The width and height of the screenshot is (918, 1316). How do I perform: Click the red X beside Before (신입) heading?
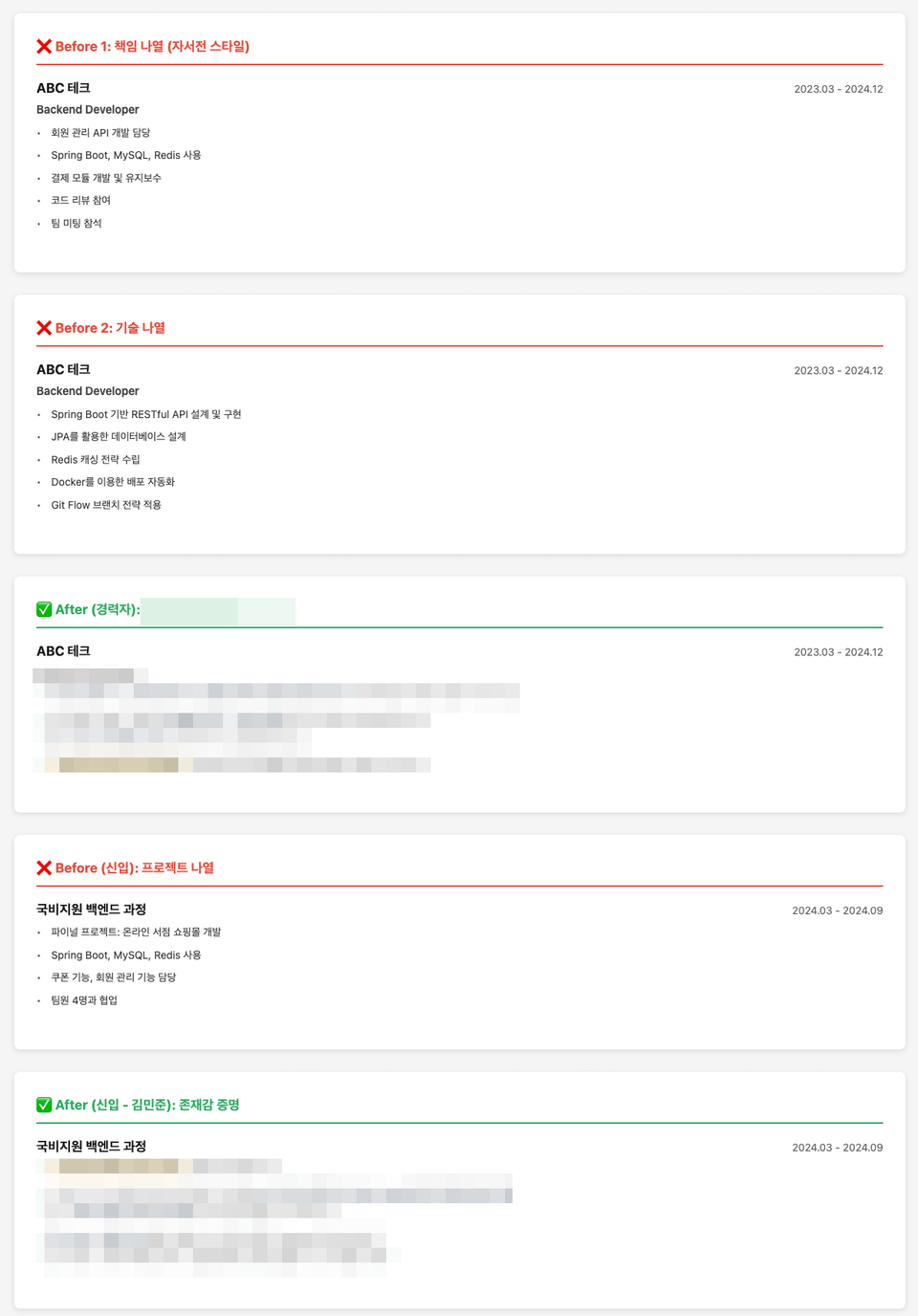tap(44, 868)
